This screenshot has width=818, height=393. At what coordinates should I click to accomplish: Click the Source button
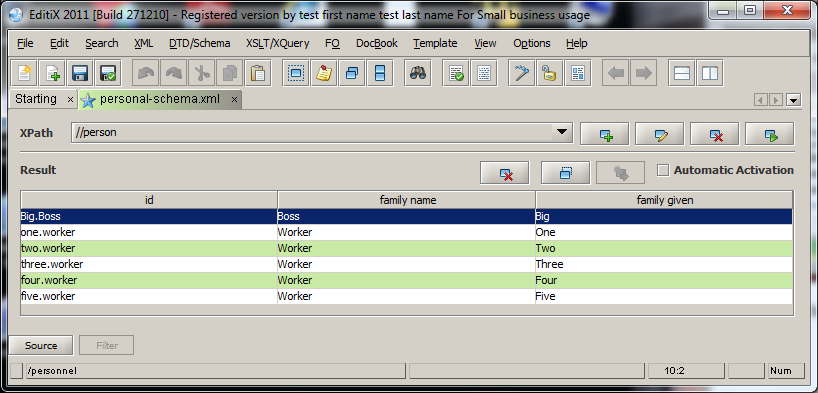(41, 345)
